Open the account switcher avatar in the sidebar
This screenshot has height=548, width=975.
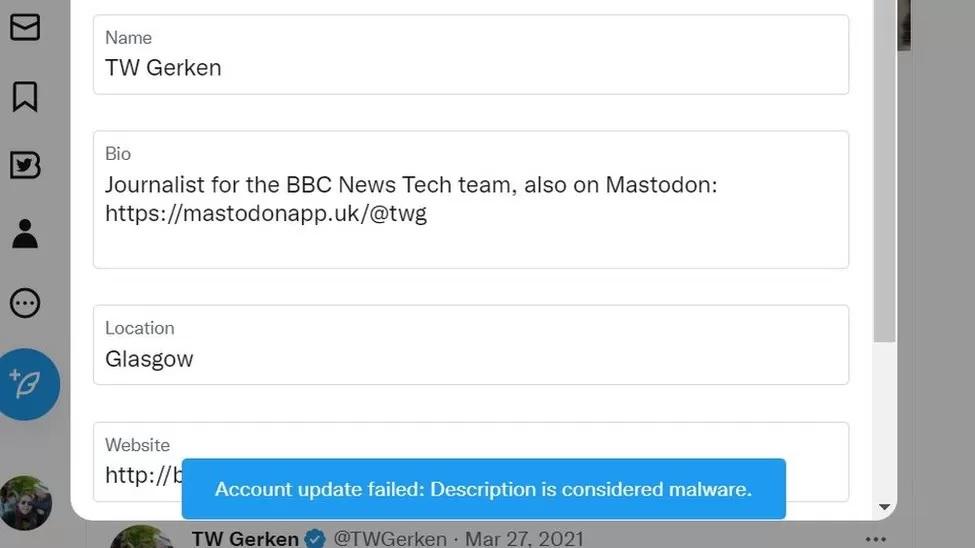[26, 502]
